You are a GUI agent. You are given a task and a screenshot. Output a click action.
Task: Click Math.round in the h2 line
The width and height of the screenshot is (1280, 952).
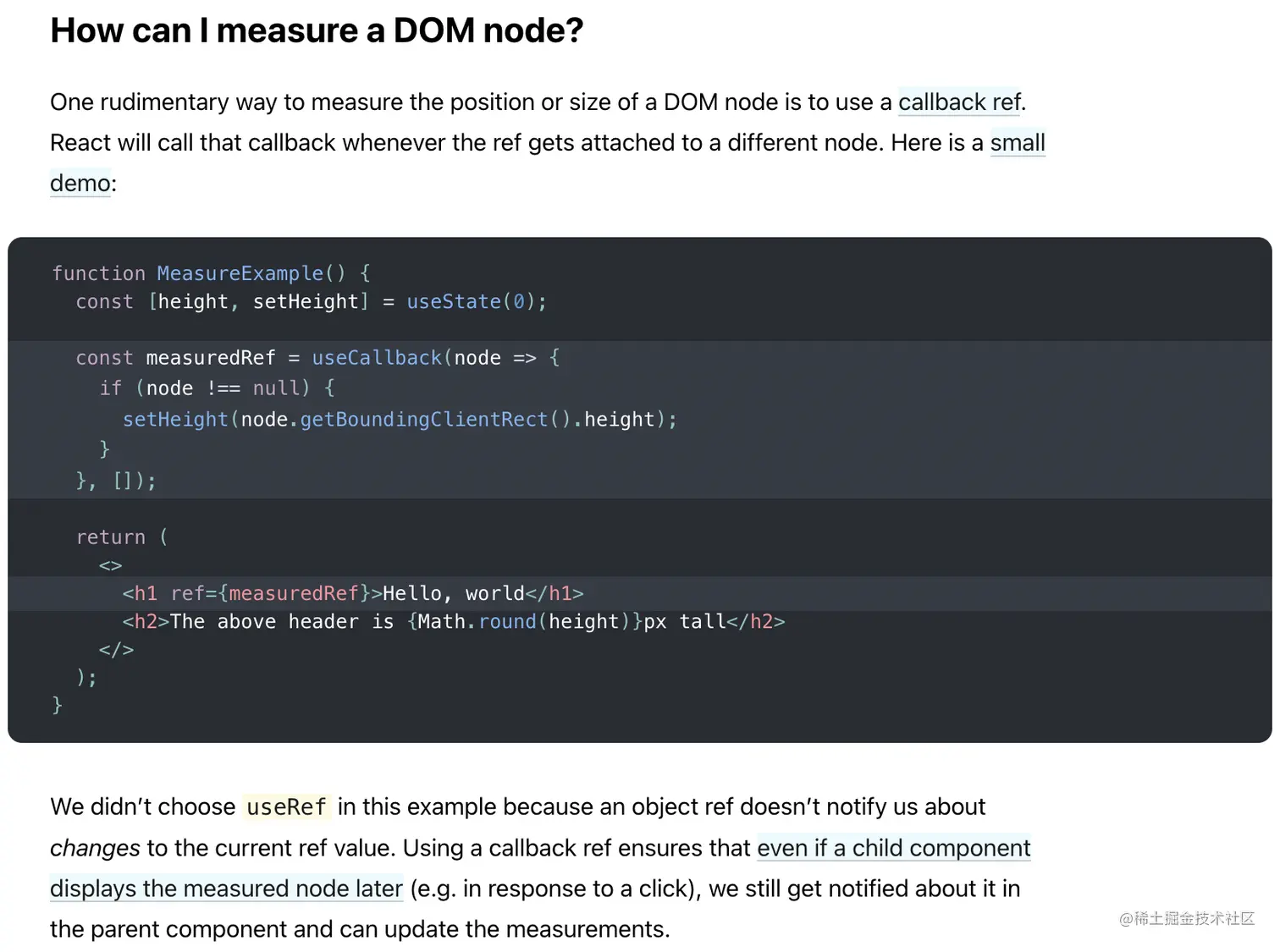click(x=477, y=622)
